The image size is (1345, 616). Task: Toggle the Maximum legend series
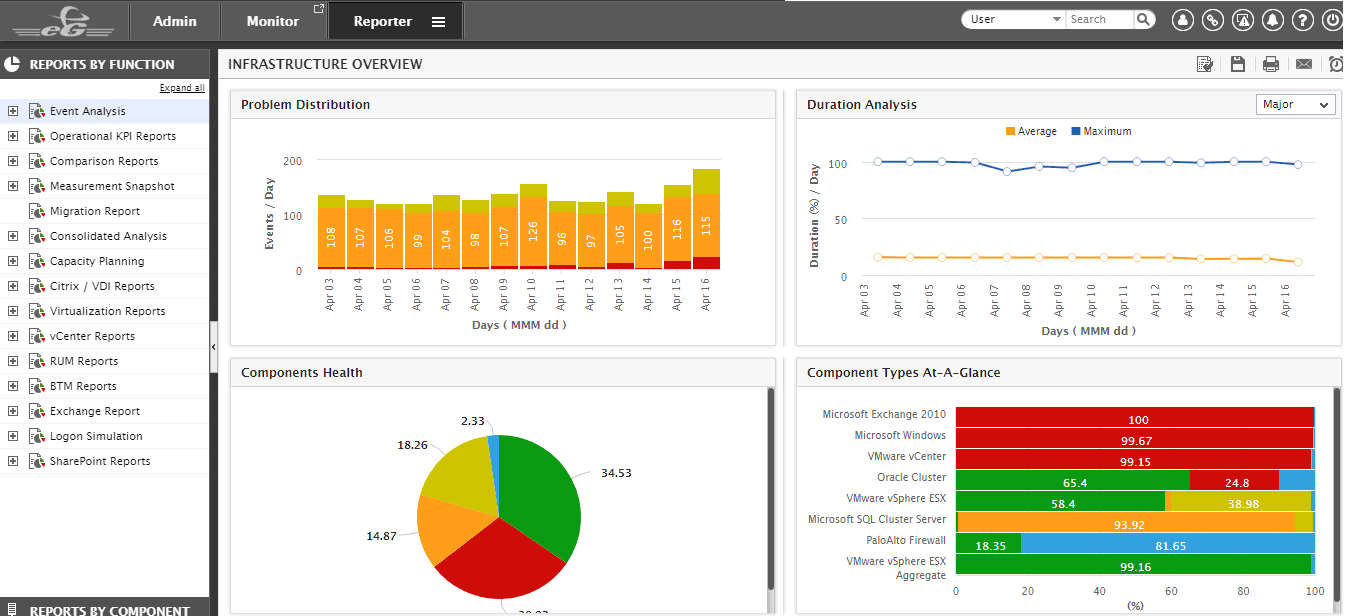coord(1101,131)
